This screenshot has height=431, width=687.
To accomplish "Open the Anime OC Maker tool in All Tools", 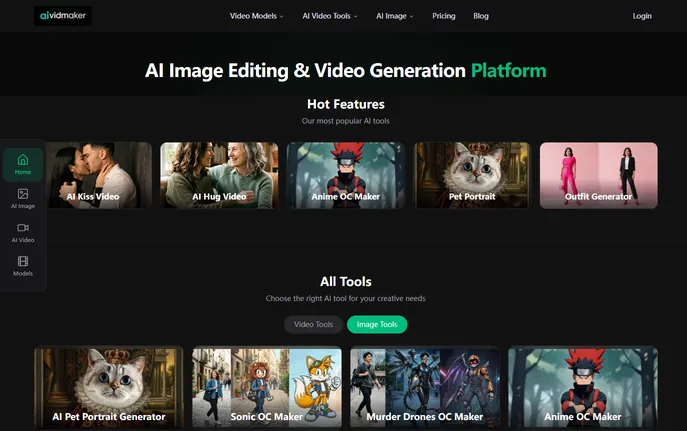I will pyautogui.click(x=583, y=387).
